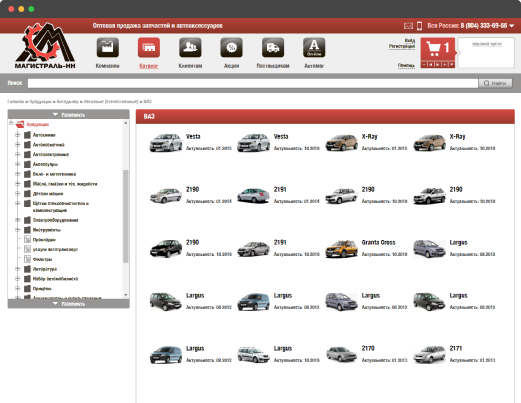Select Щетки стеклоочистителя и комплектующие tree item

[x=61, y=207]
